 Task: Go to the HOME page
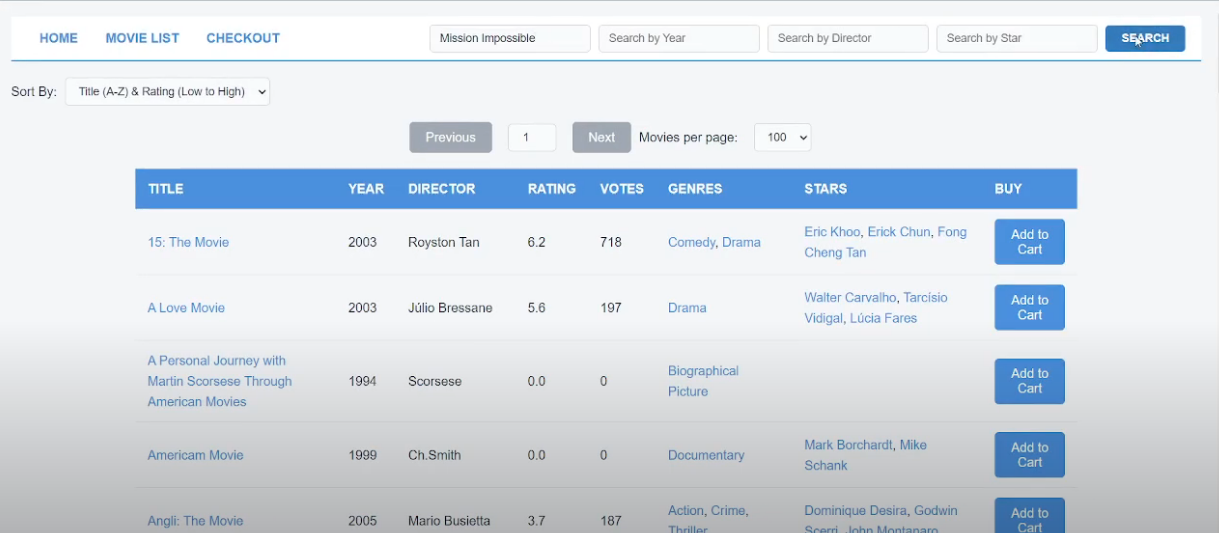[58, 38]
